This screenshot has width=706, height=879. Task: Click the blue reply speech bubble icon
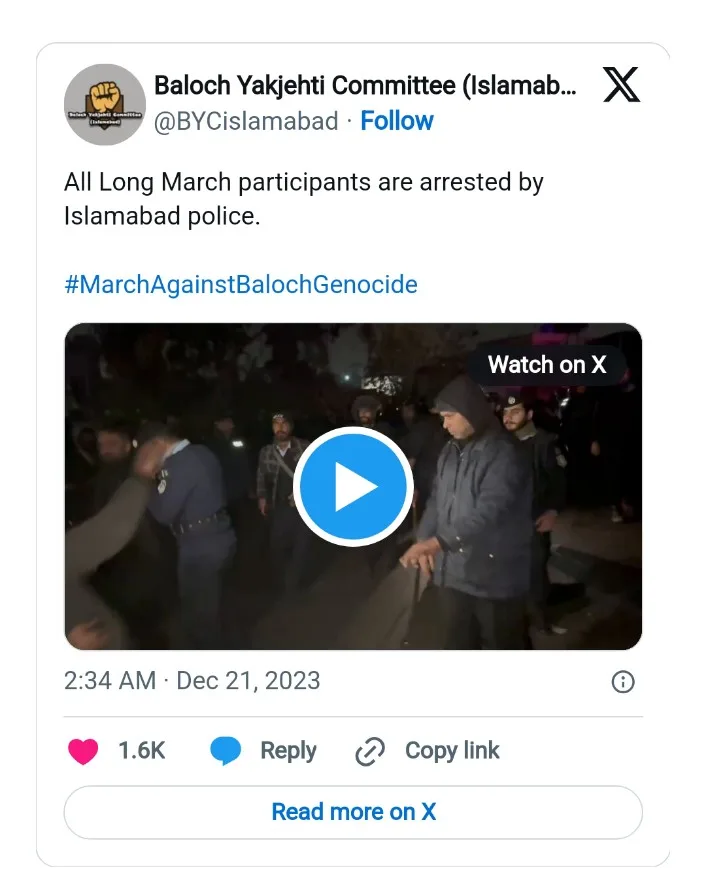(x=226, y=751)
